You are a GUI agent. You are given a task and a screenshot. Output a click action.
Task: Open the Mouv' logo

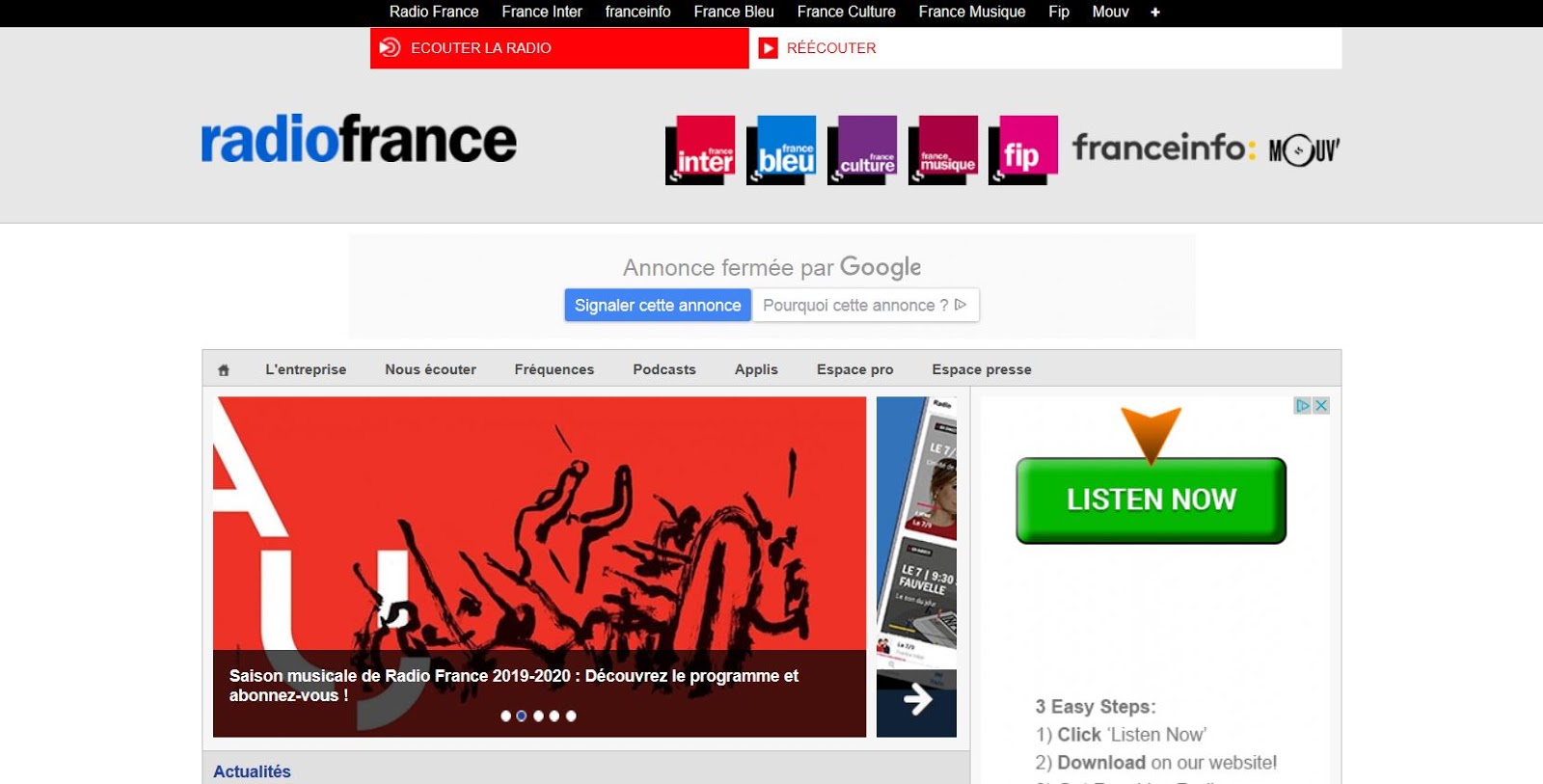1304,150
